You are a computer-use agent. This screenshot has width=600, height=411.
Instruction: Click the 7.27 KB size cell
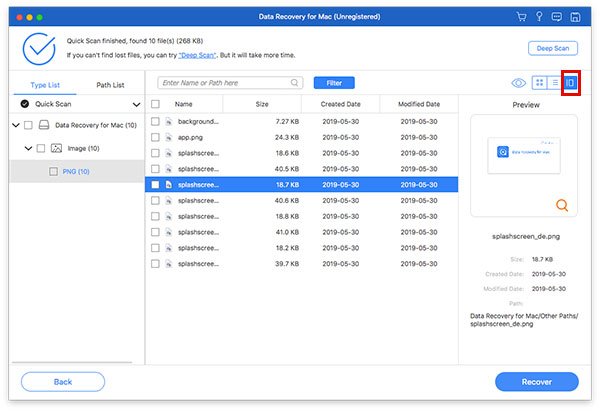[x=287, y=122]
